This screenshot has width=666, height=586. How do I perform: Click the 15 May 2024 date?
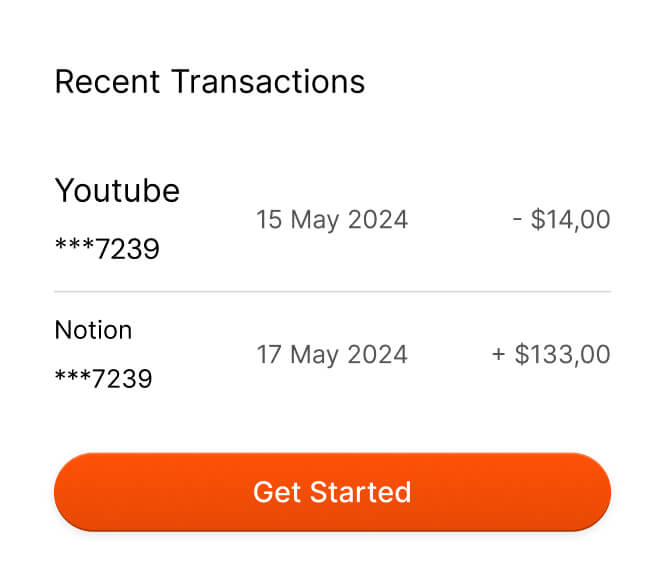pos(332,219)
